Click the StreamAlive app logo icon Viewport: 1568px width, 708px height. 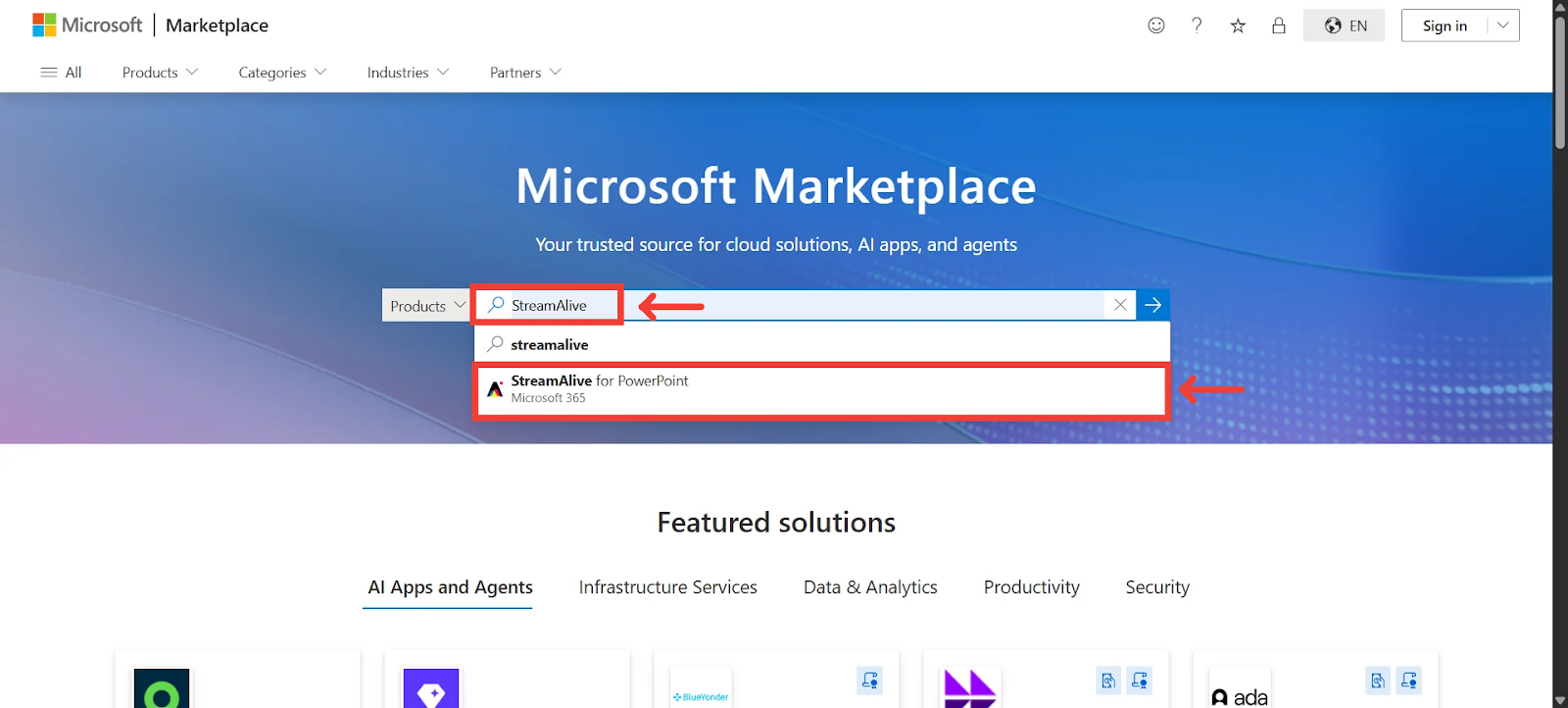pos(495,389)
